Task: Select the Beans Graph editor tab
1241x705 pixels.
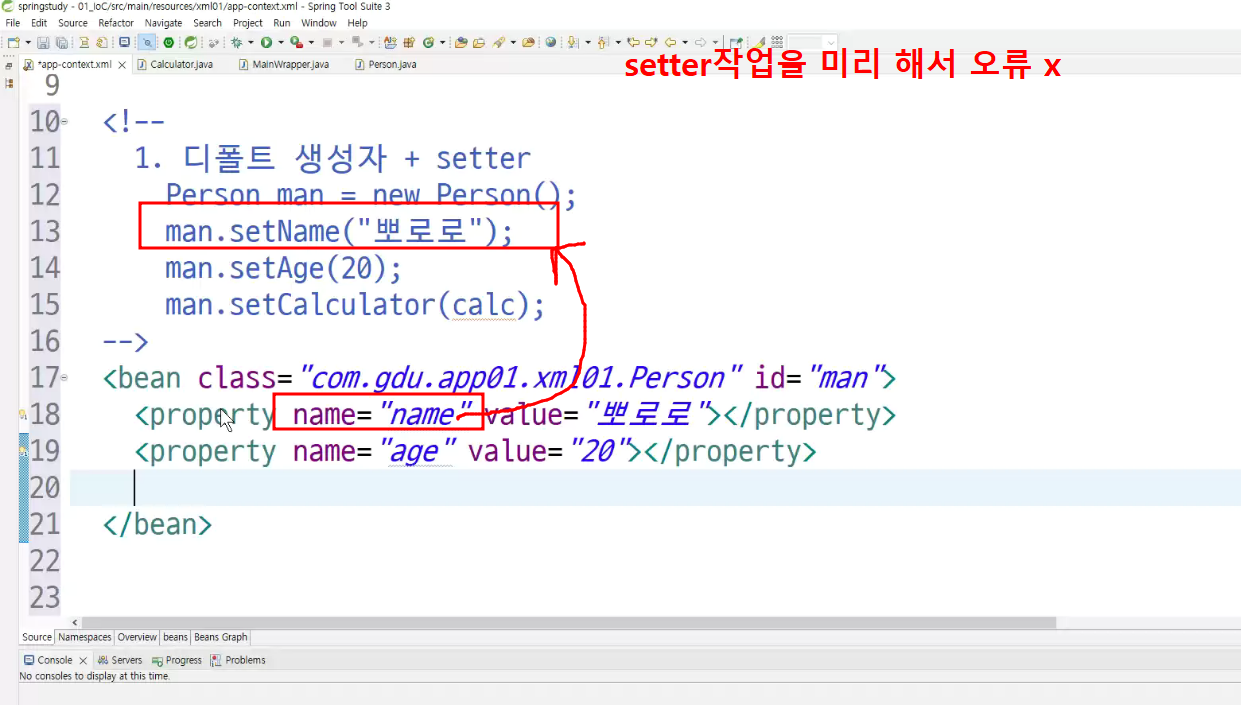Action: coord(221,637)
